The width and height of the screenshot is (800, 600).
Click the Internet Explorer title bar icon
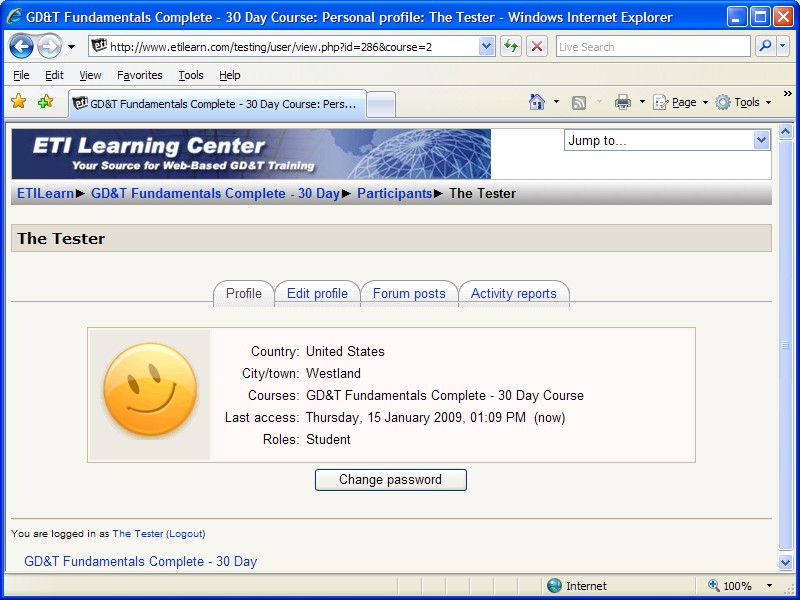[14, 17]
